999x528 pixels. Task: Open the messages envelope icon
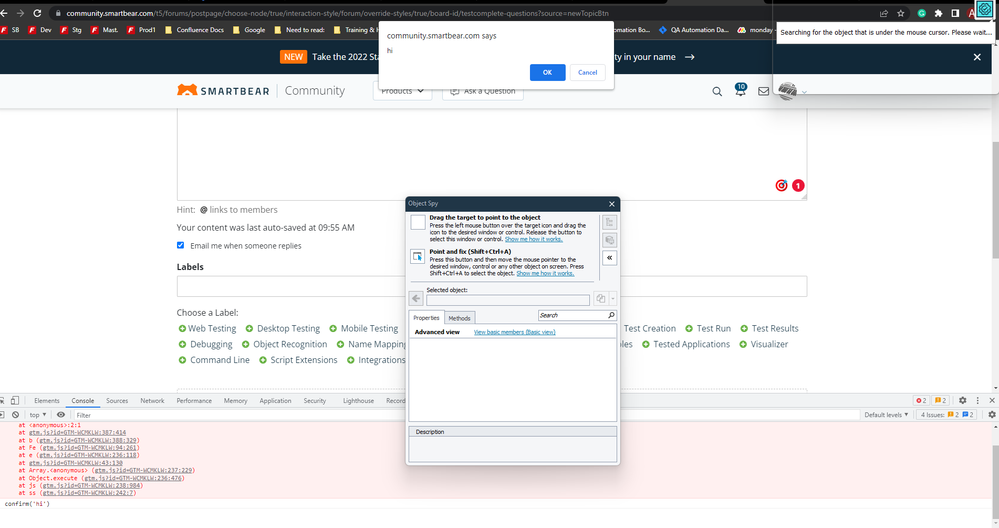pos(764,91)
